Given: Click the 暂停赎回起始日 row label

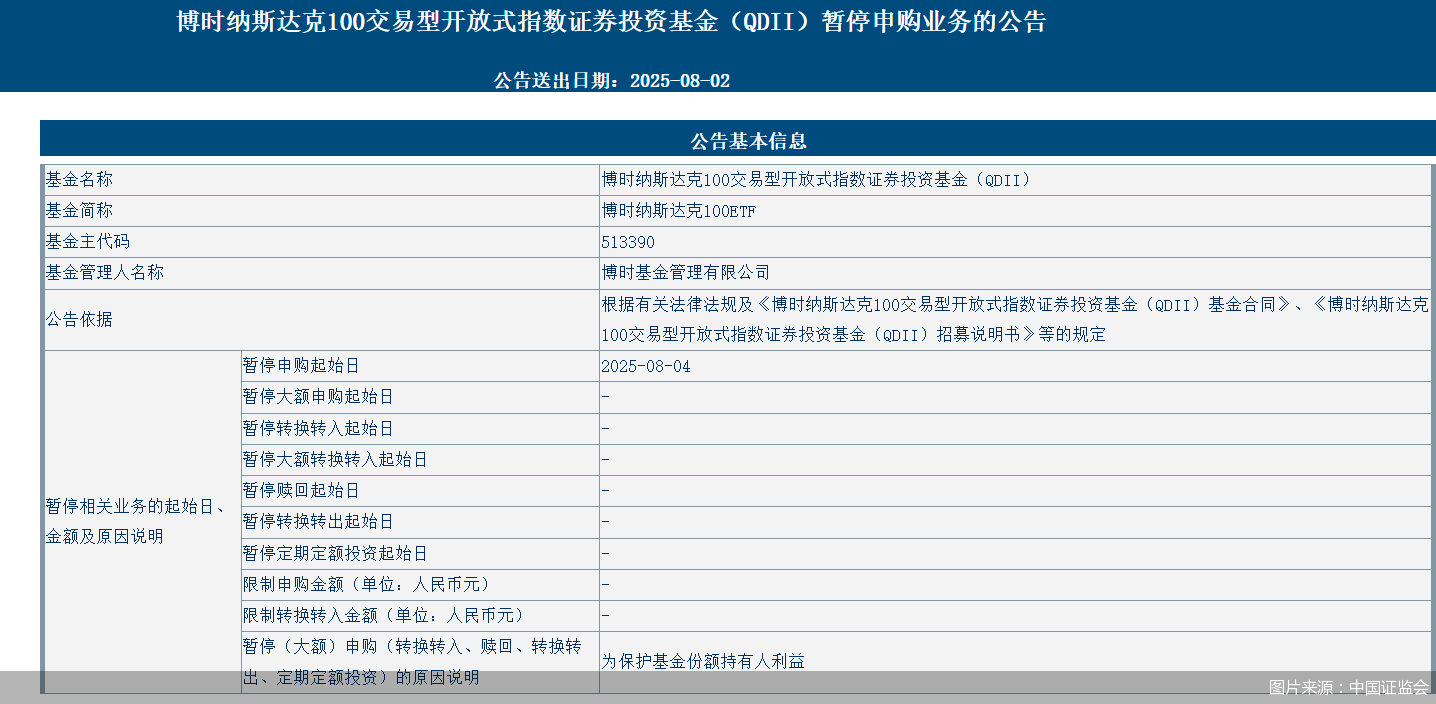Looking at the screenshot, I should 301,491.
